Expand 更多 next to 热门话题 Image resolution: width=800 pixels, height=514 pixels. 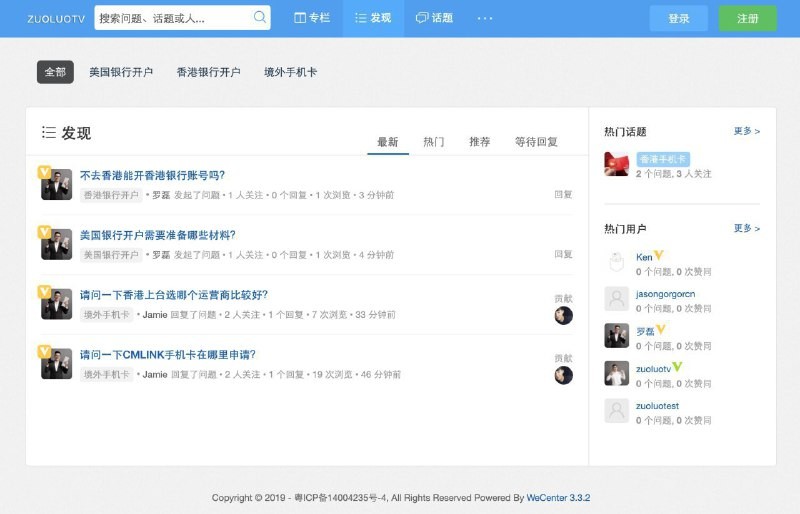coord(746,131)
